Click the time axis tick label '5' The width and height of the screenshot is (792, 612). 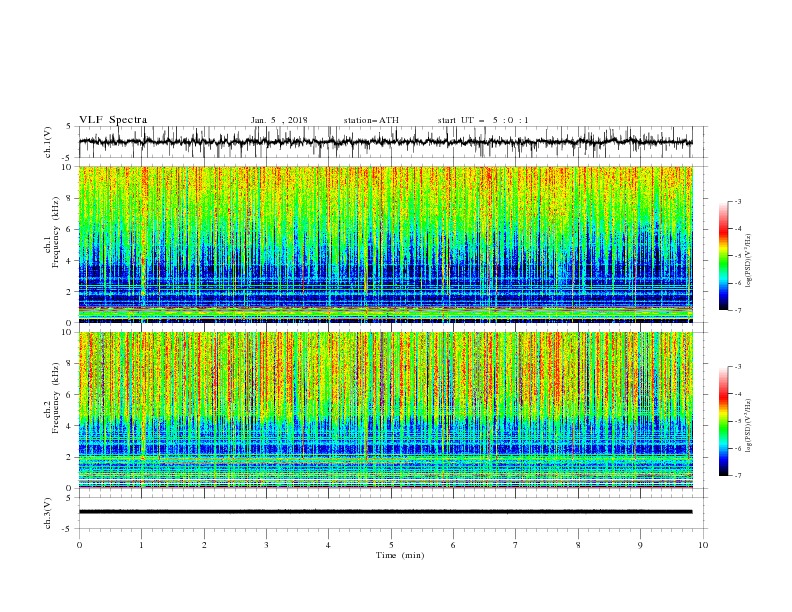[x=391, y=545]
